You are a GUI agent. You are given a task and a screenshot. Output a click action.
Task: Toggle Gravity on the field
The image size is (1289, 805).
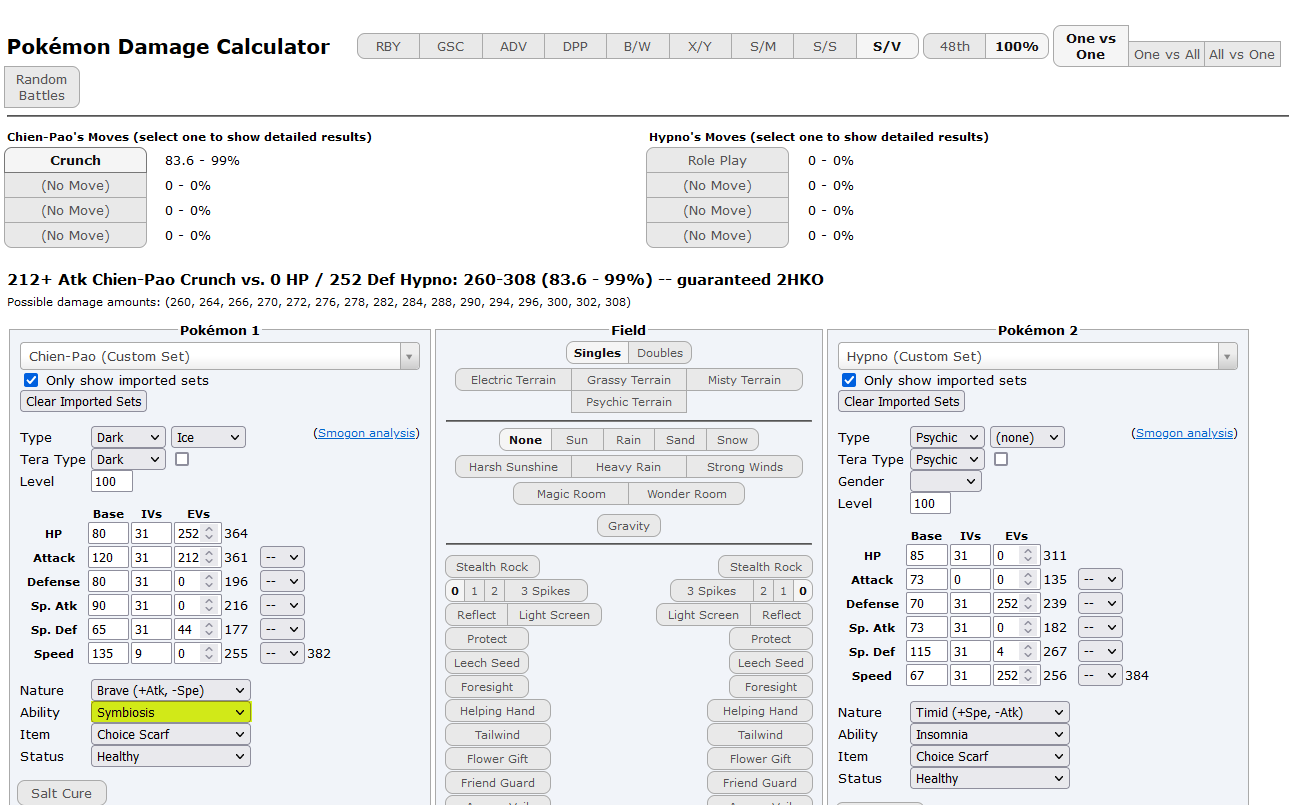[629, 525]
